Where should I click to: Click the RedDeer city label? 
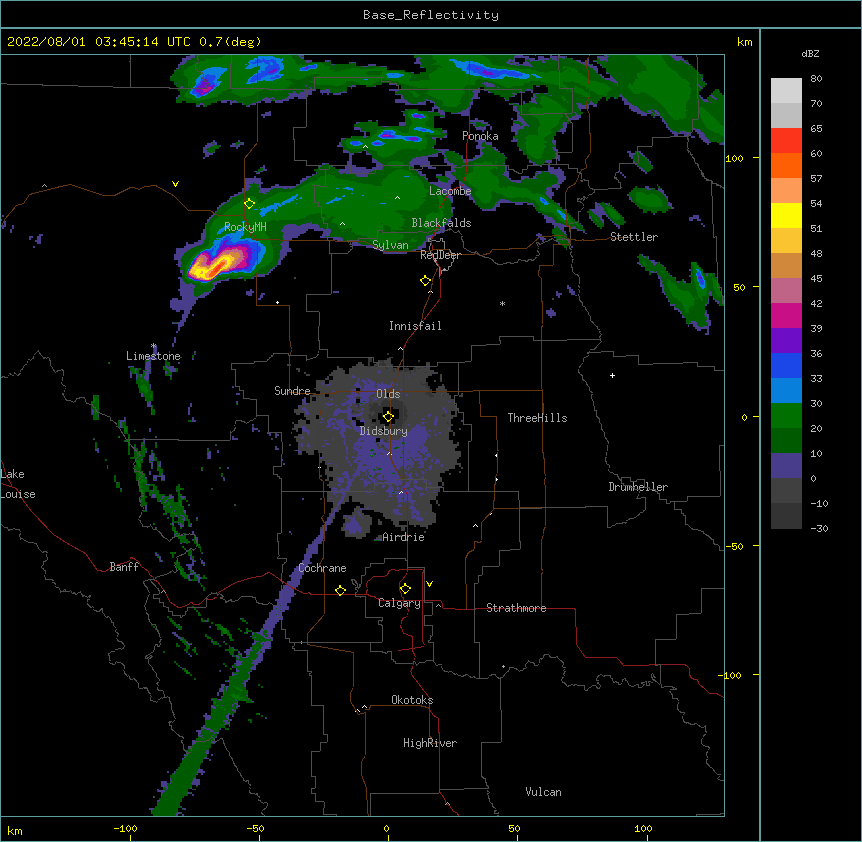point(440,255)
